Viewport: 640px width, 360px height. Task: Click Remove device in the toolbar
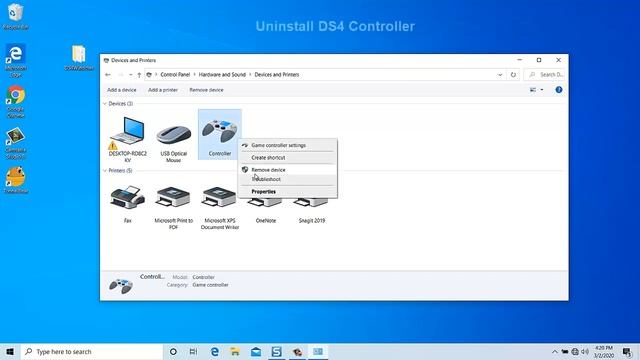click(x=207, y=90)
